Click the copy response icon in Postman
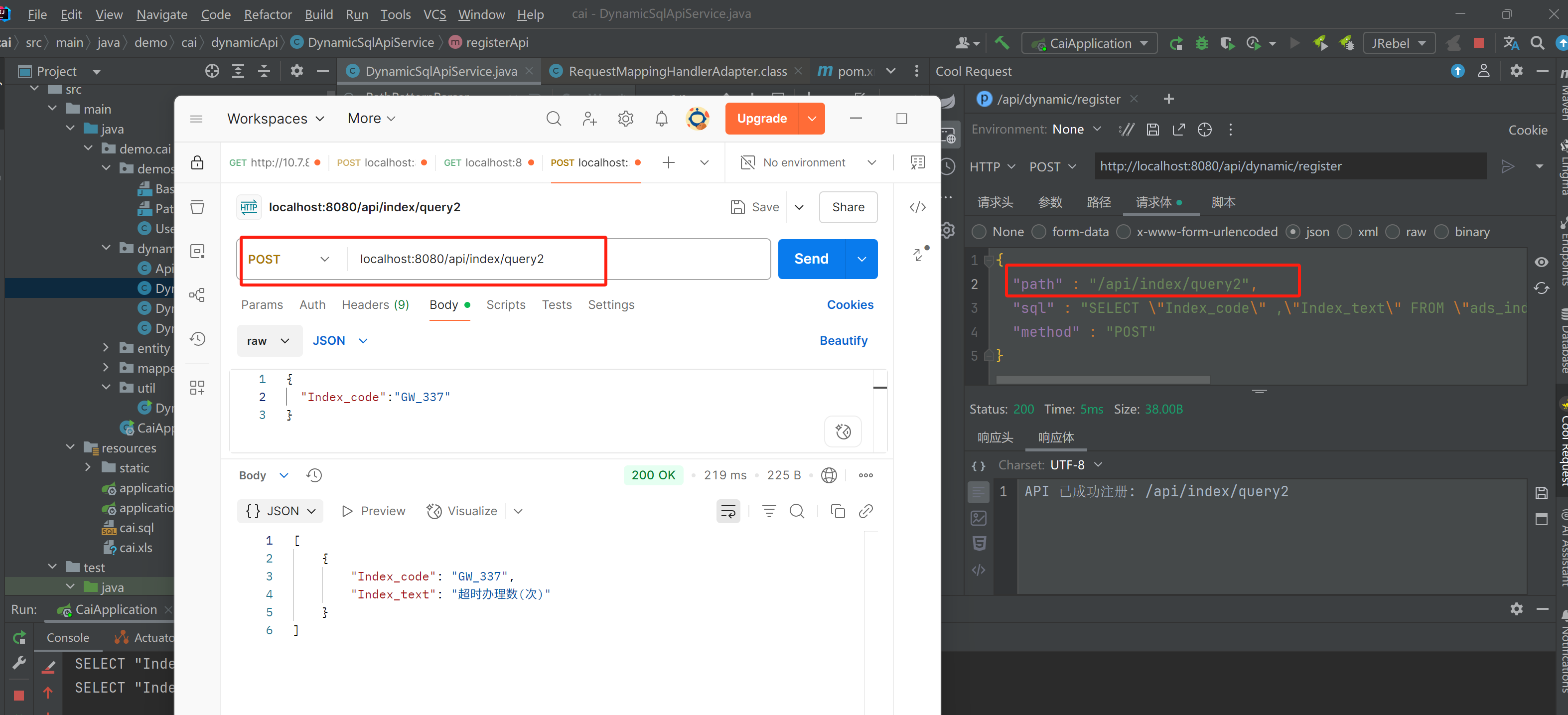 (838, 511)
